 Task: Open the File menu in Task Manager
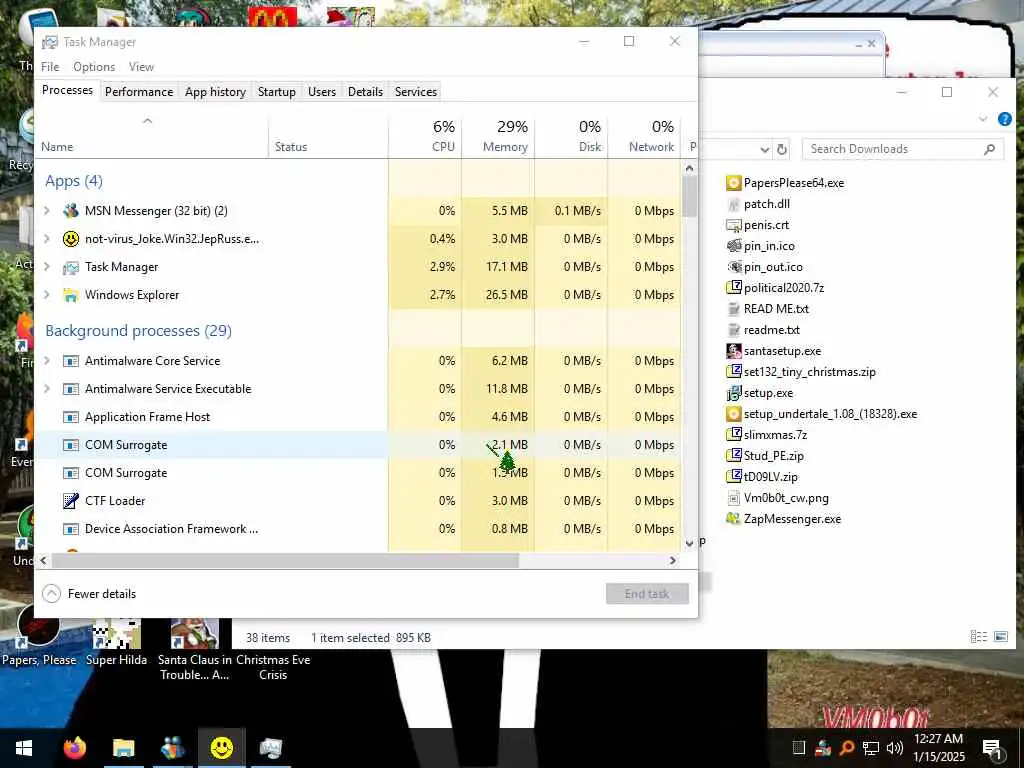click(x=50, y=67)
